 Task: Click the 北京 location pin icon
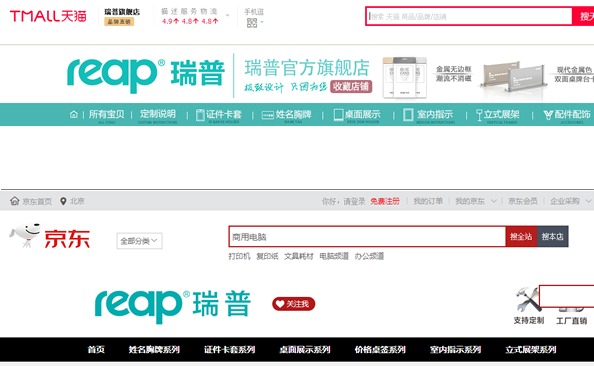[63, 201]
